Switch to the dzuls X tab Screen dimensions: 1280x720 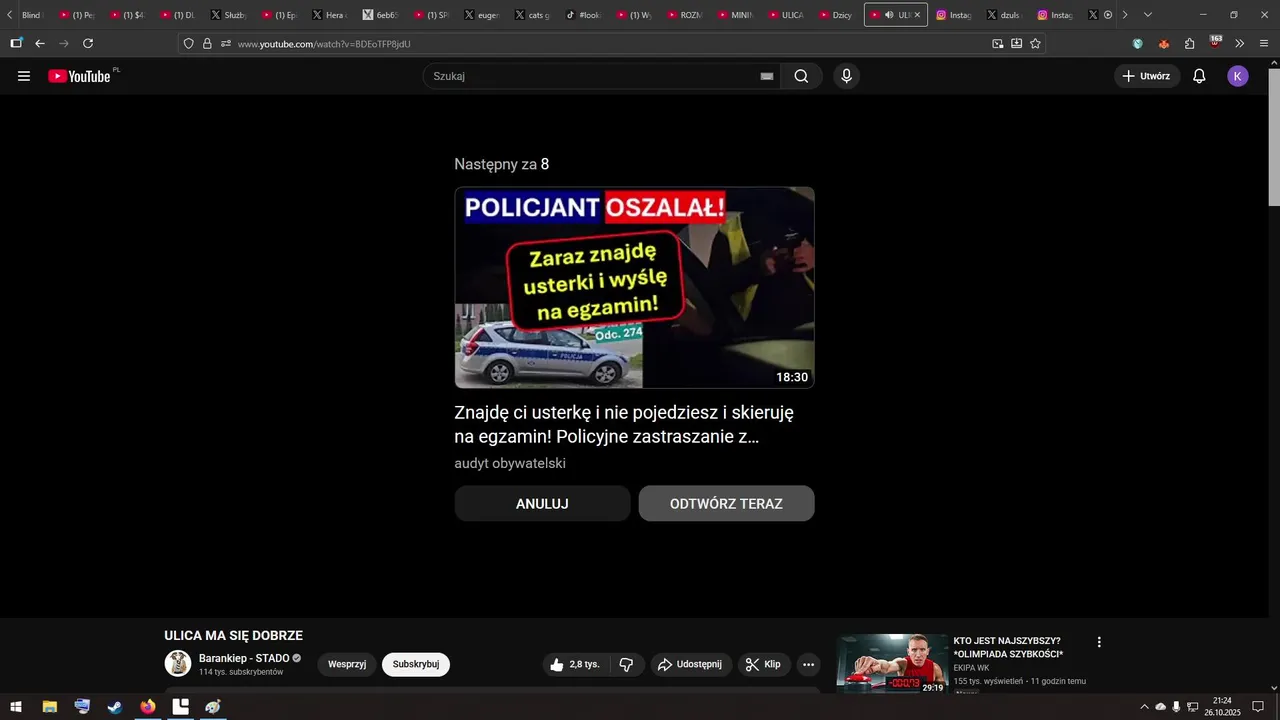point(1003,15)
